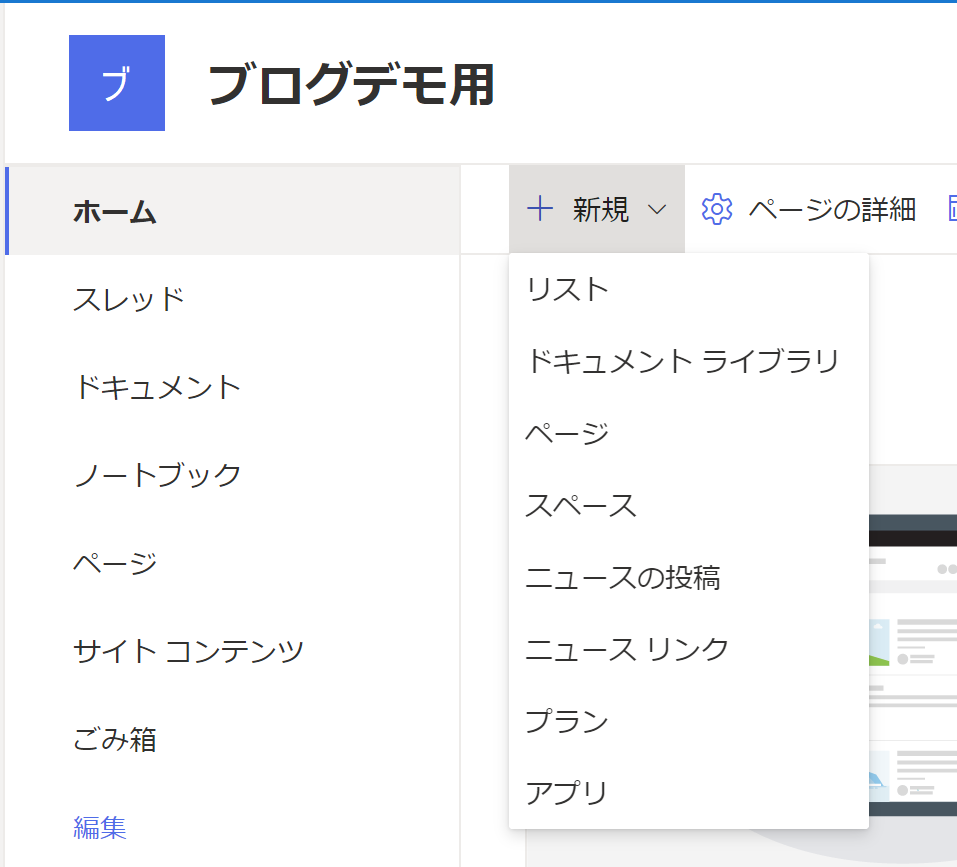Collapse the 新規 dropdown chevron
The height and width of the screenshot is (867, 957).
(x=657, y=210)
